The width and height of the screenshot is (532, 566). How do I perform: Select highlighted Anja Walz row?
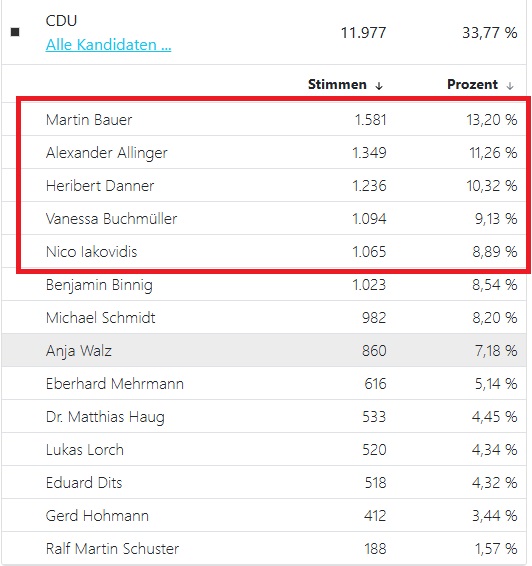click(264, 351)
